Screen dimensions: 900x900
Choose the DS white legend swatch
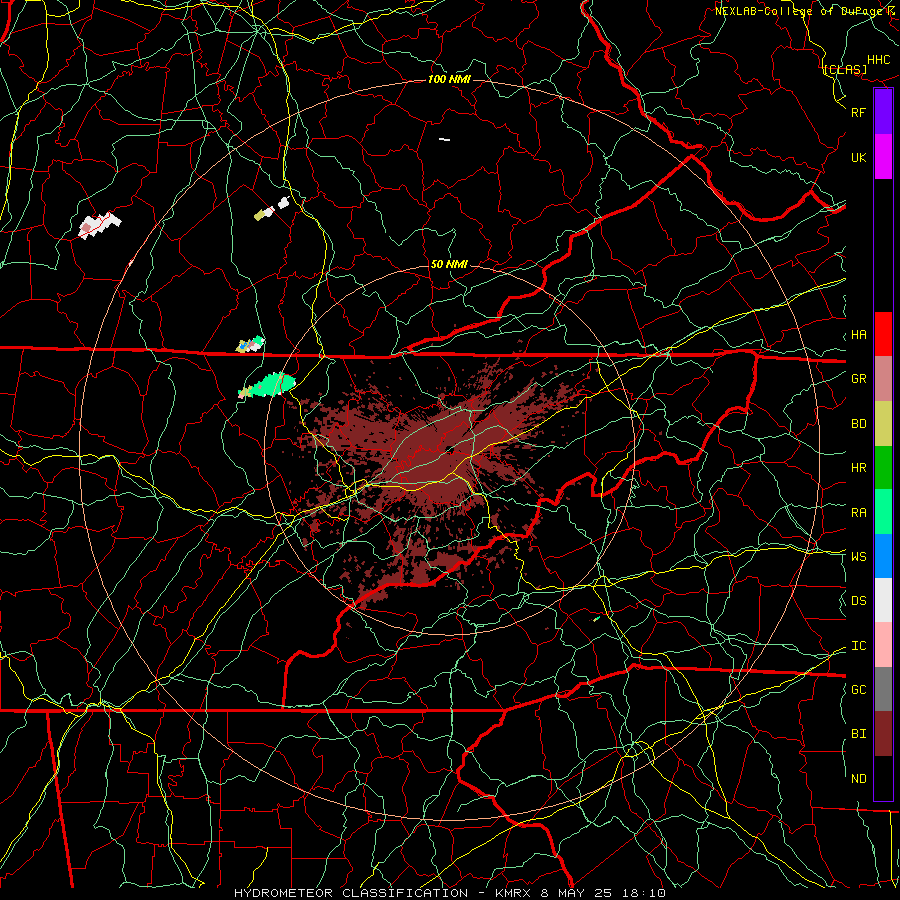coord(883,600)
